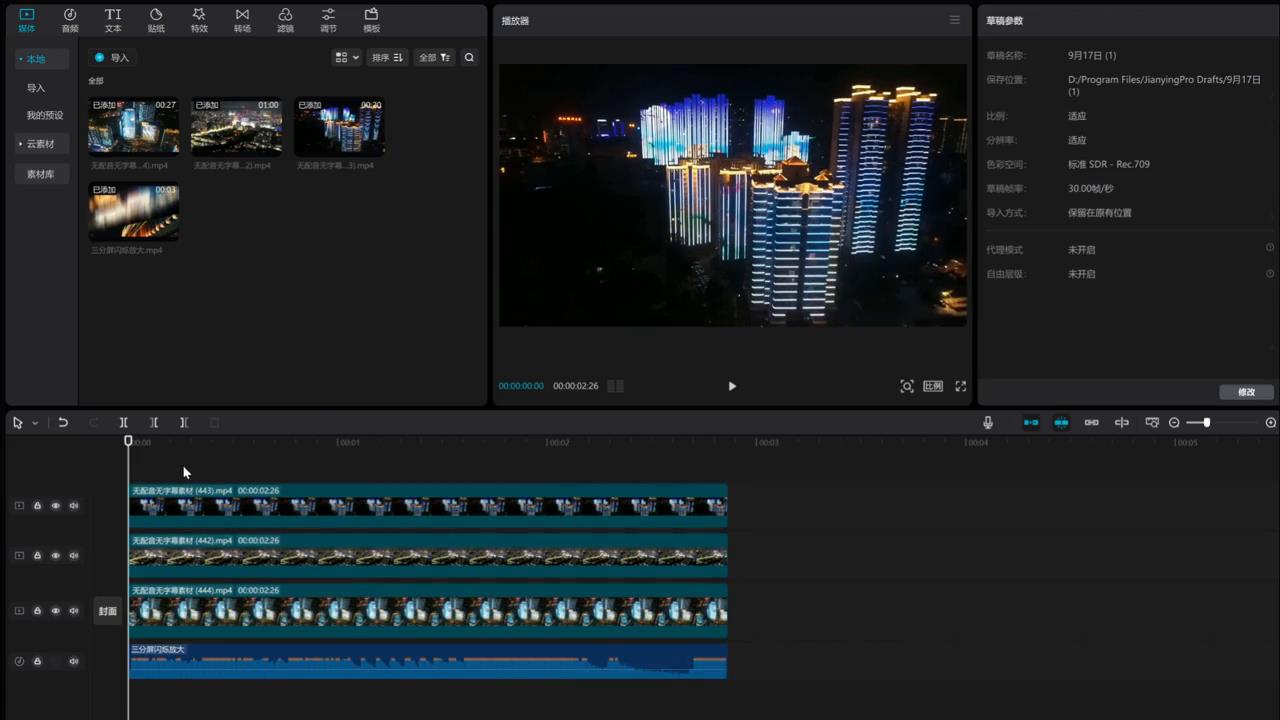The width and height of the screenshot is (1280, 720).
Task: Open the 排序 sort dropdown
Action: tap(387, 58)
